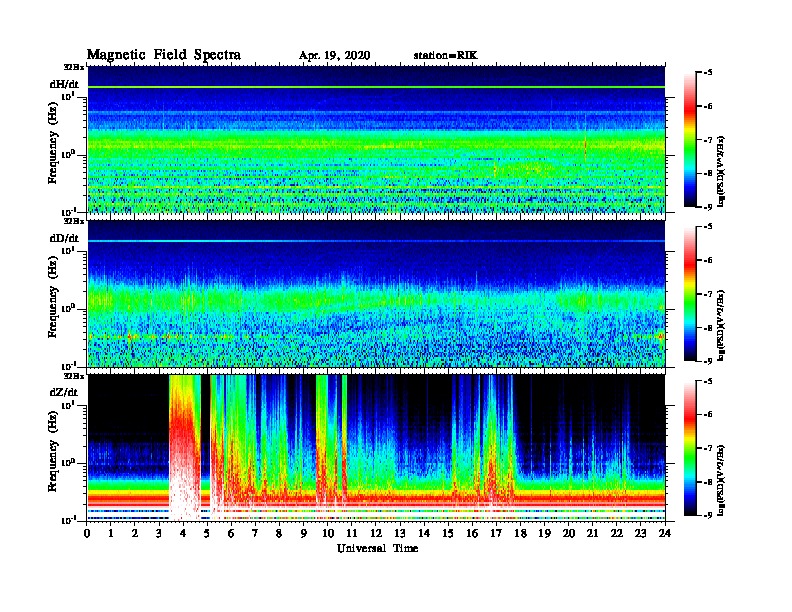The image size is (792, 612).
Task: Select the "dZ/dt" panel label
Action: pos(64,392)
